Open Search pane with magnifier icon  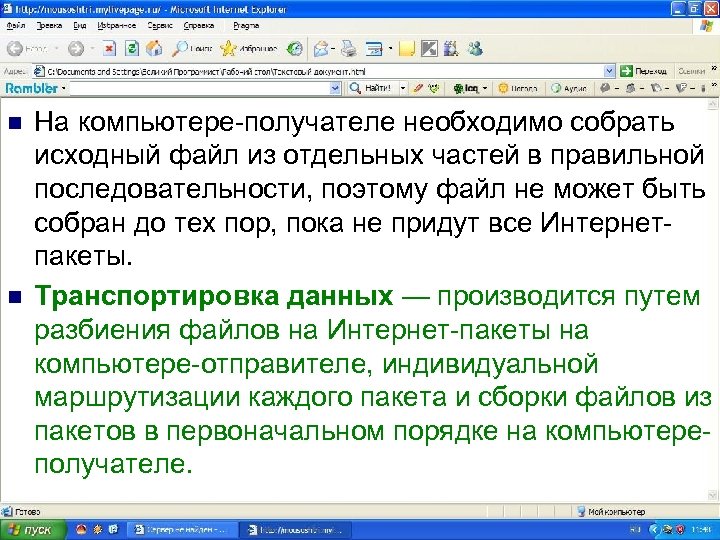191,48
